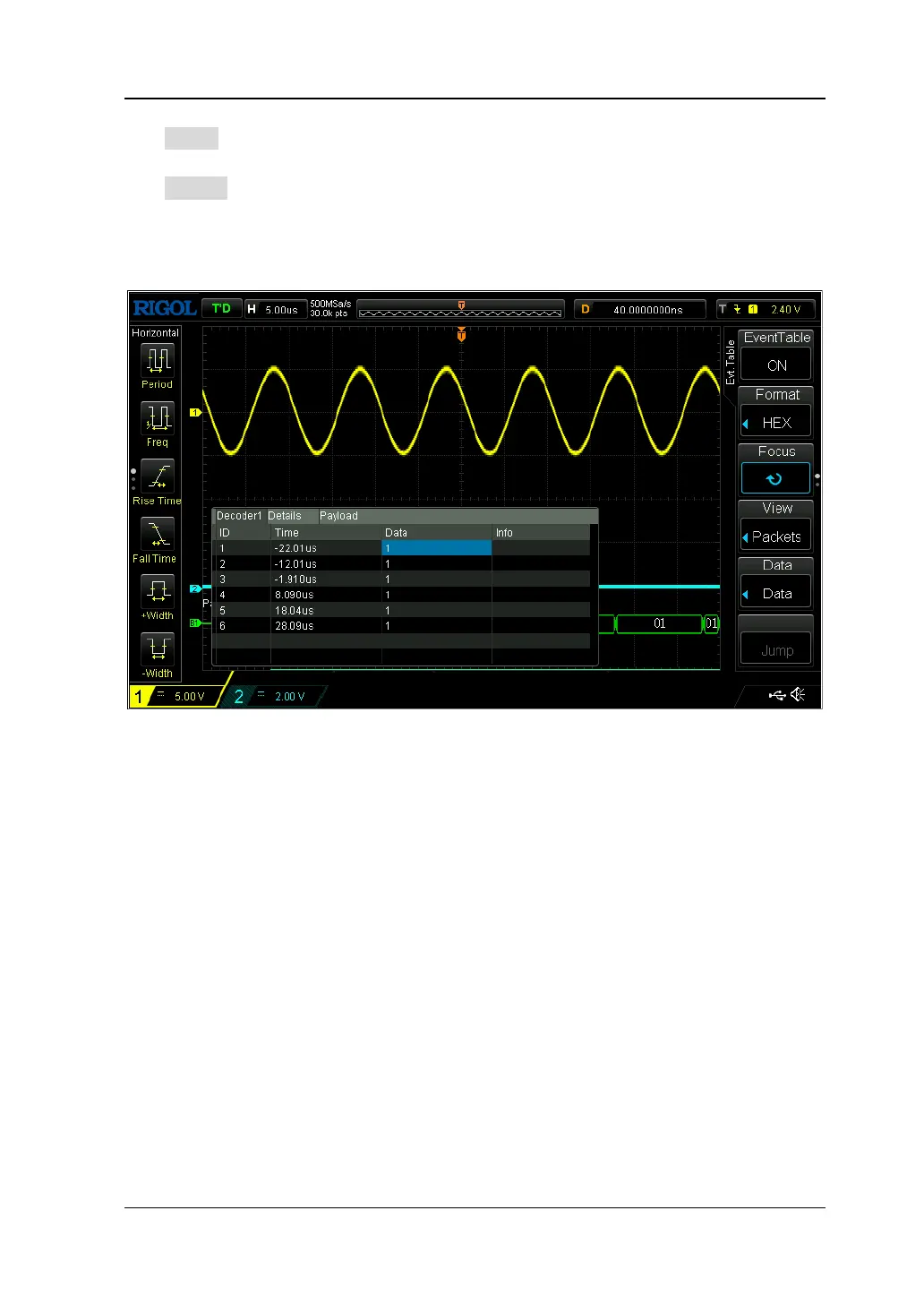Image resolution: width=924 pixels, height=1305 pixels.
Task: Click the waveform memory overview bar
Action: (x=460, y=309)
